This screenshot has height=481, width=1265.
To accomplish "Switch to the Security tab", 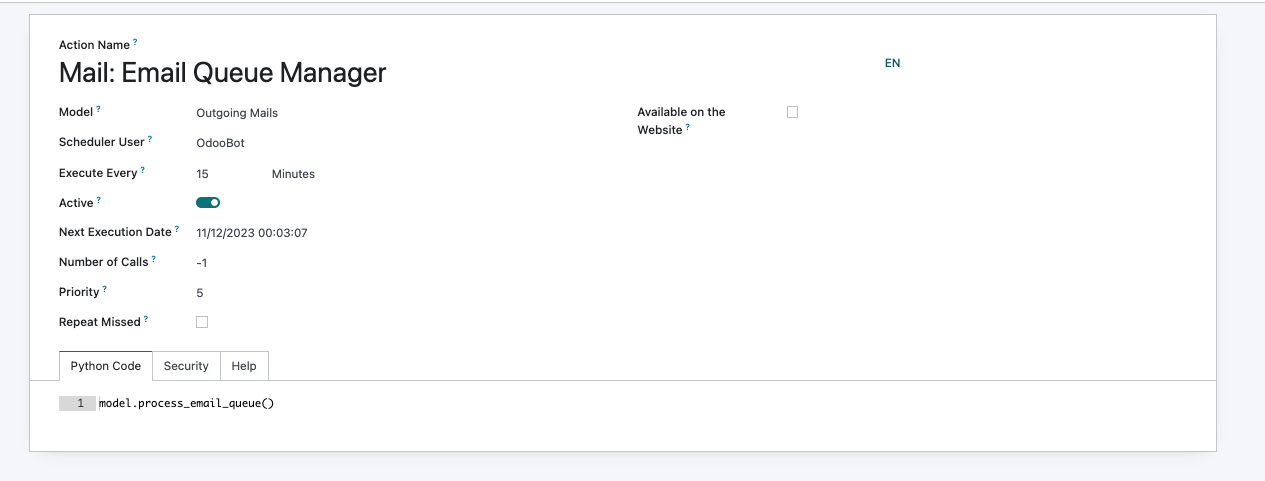I will (186, 366).
